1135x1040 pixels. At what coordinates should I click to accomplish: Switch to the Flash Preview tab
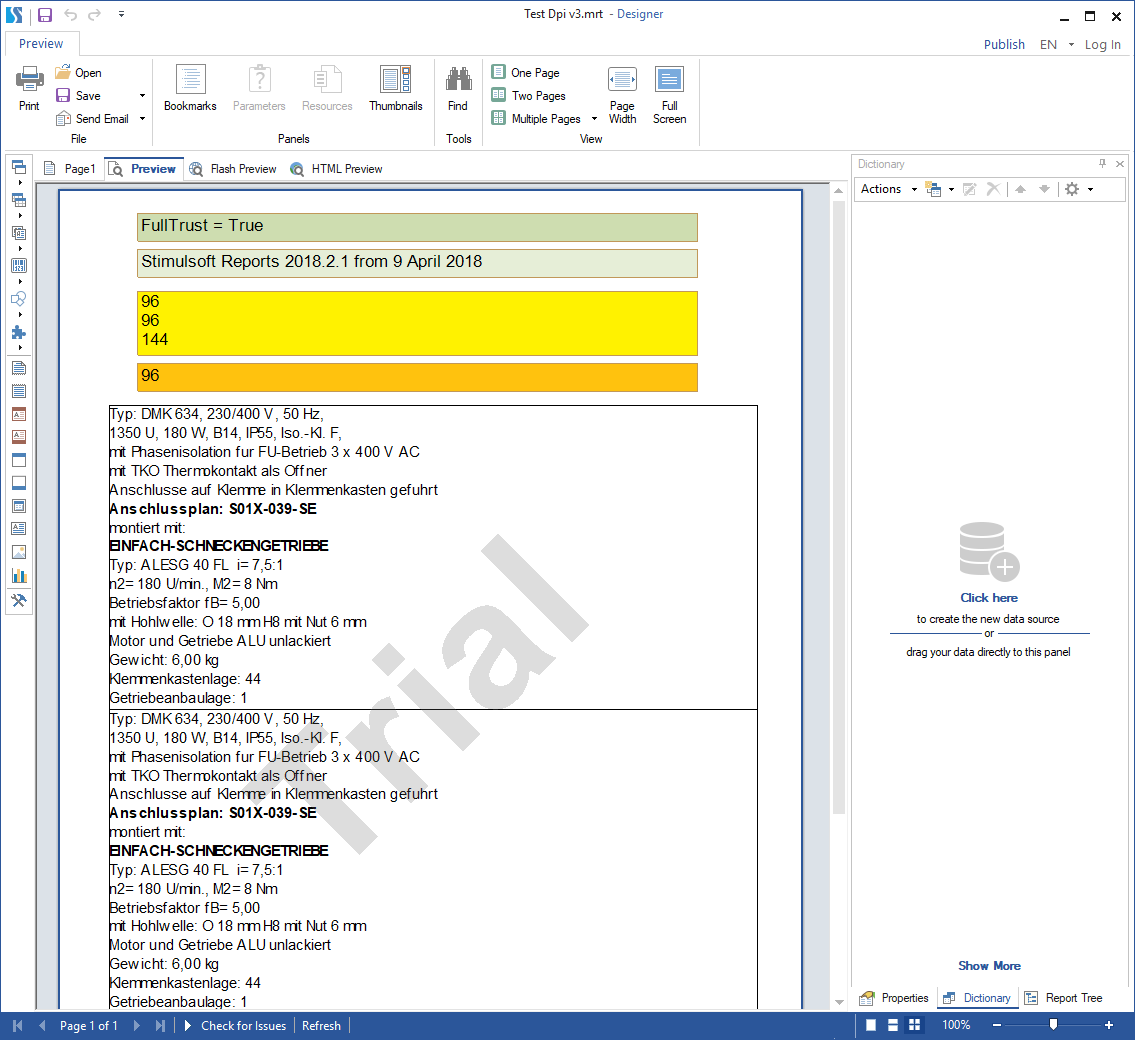click(x=233, y=169)
